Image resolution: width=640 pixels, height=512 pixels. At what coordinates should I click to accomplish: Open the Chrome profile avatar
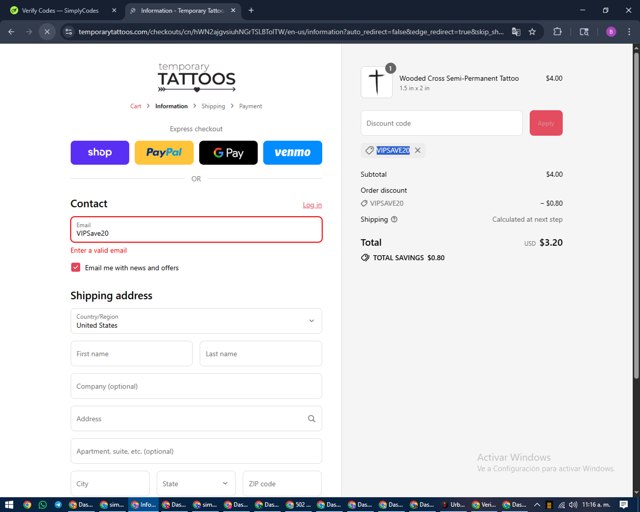click(611, 31)
